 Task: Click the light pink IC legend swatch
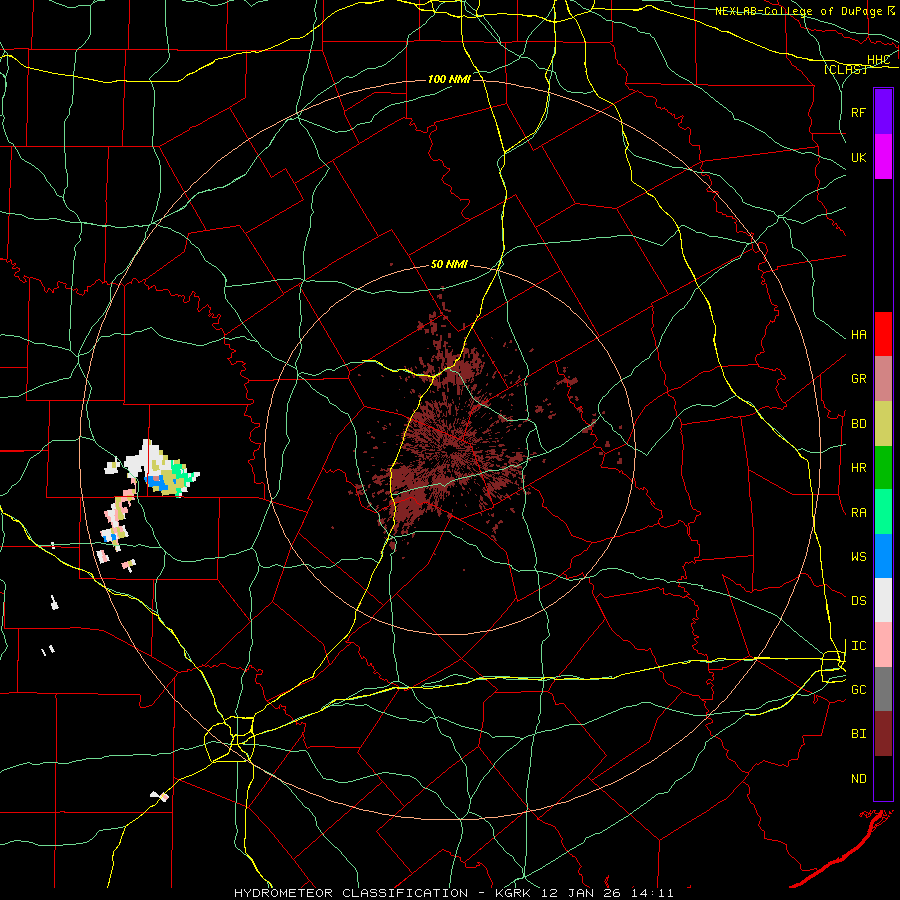tap(883, 645)
